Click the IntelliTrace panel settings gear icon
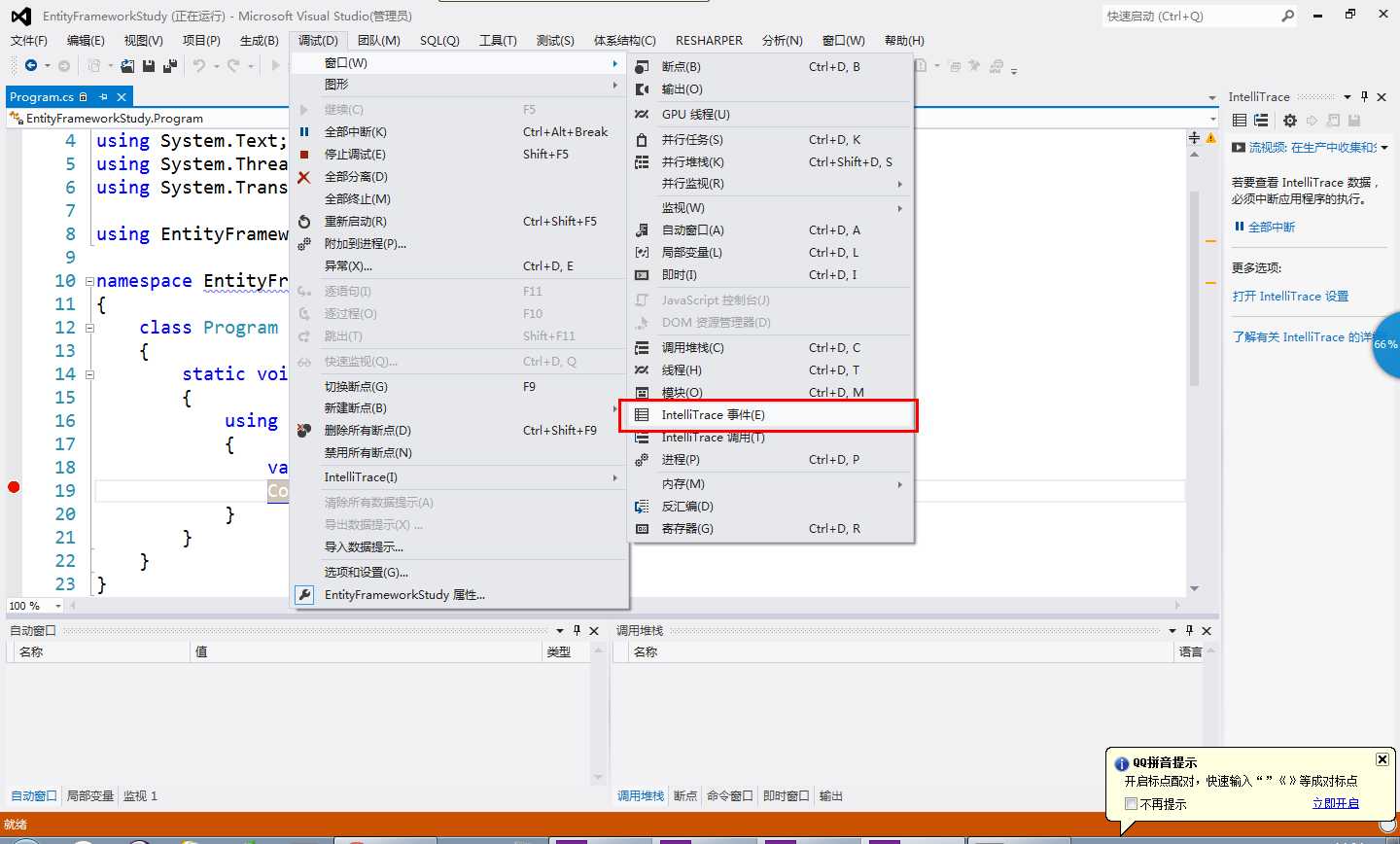The image size is (1400, 844). (x=1290, y=121)
